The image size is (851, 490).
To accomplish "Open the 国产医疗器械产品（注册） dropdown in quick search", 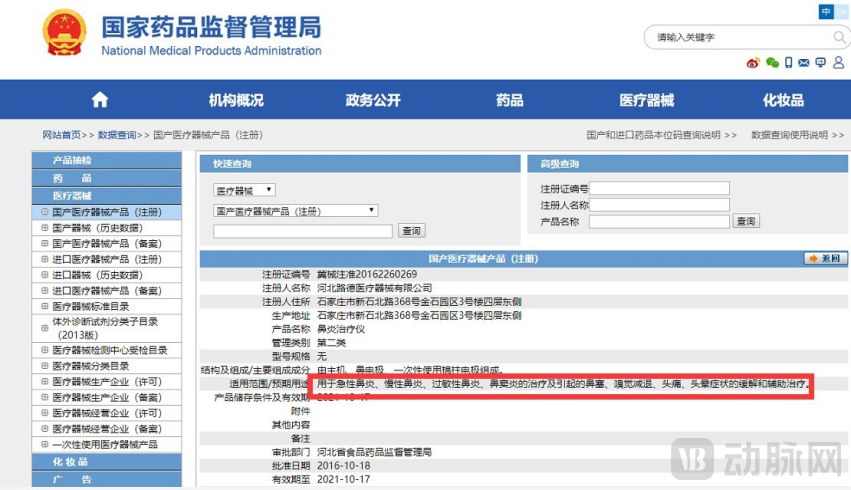I will (x=295, y=211).
